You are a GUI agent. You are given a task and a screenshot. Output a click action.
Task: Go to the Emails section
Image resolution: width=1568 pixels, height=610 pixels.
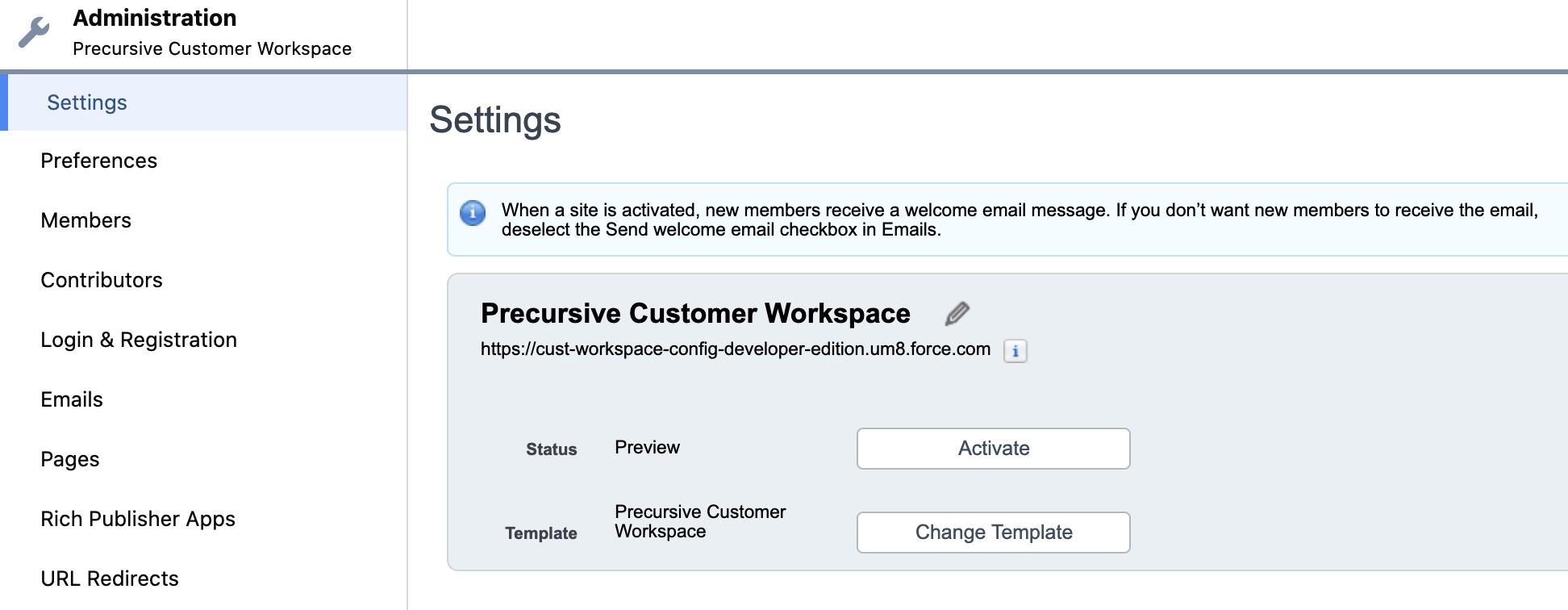(71, 399)
